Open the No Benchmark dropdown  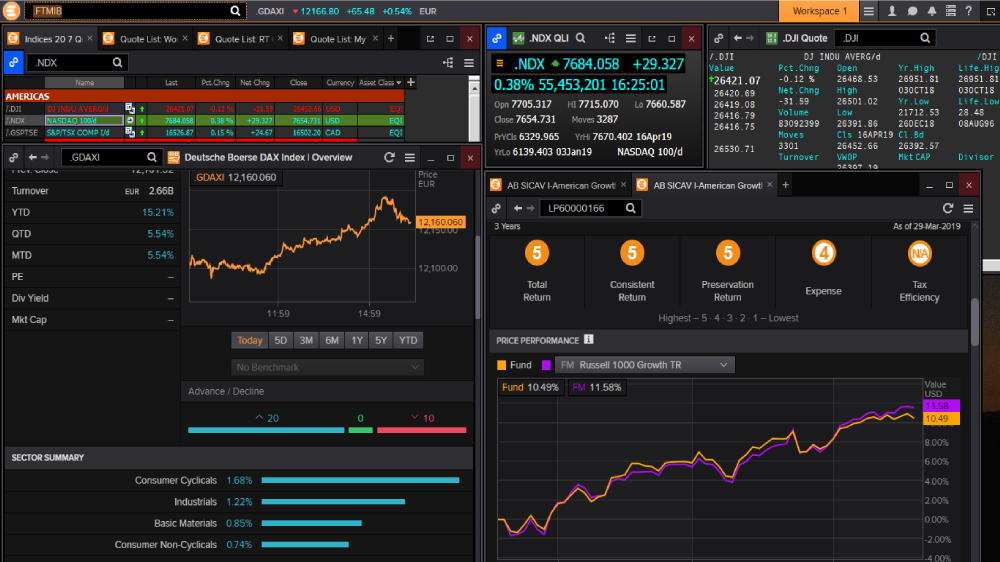click(327, 367)
